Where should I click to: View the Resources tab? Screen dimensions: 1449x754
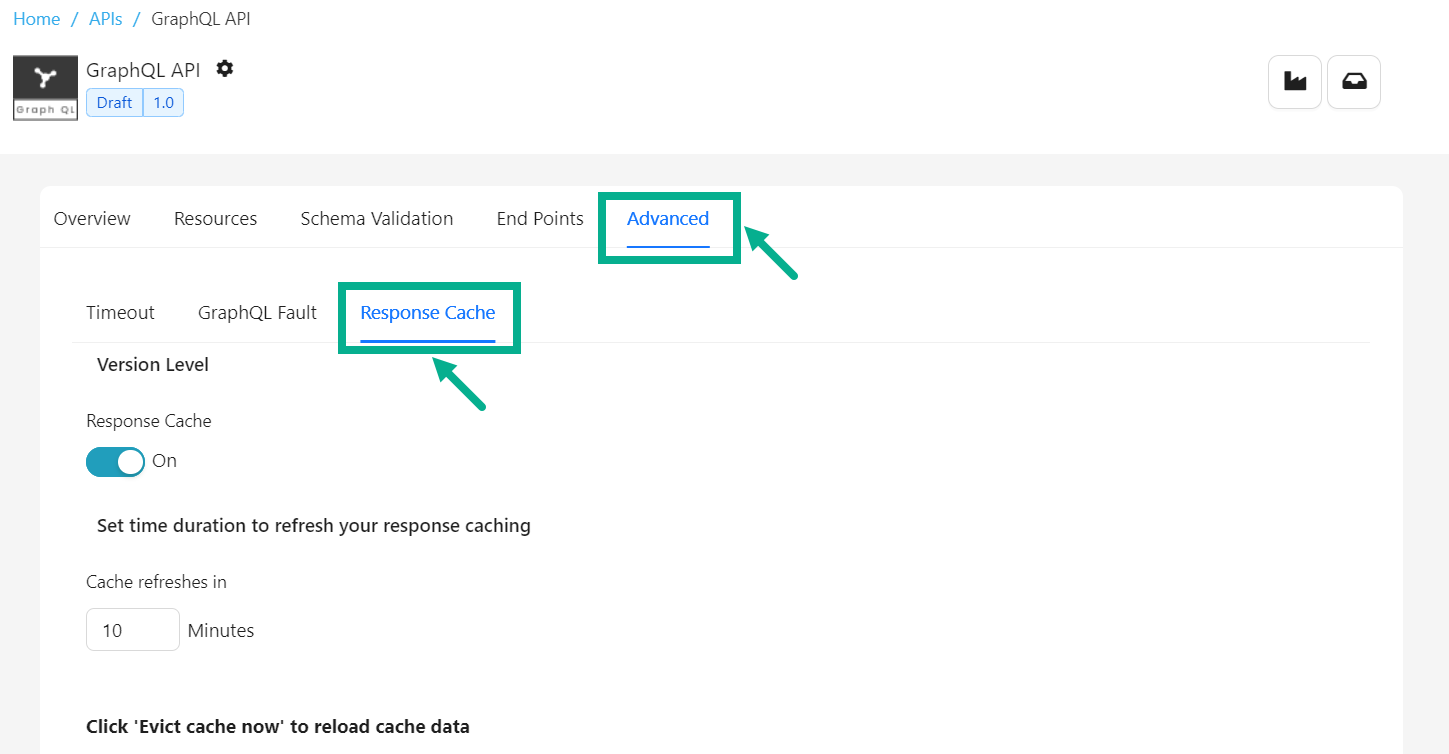click(x=215, y=218)
